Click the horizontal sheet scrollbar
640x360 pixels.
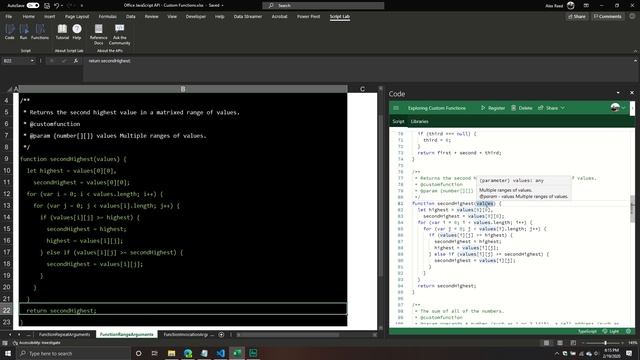click(288, 335)
